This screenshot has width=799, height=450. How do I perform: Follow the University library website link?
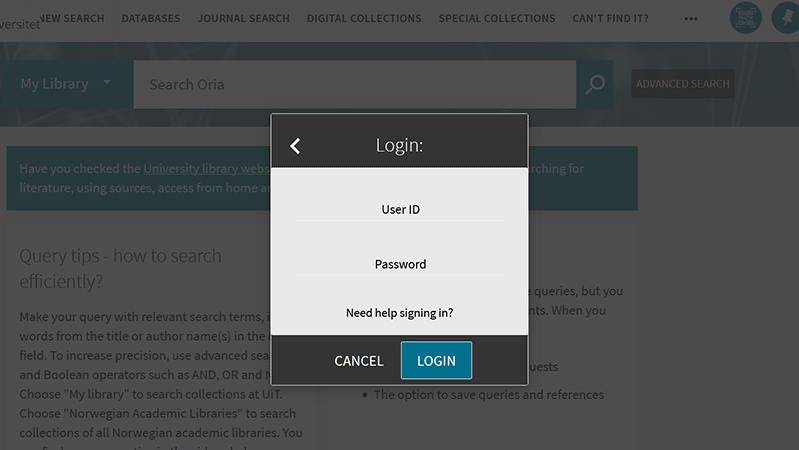click(x=206, y=169)
